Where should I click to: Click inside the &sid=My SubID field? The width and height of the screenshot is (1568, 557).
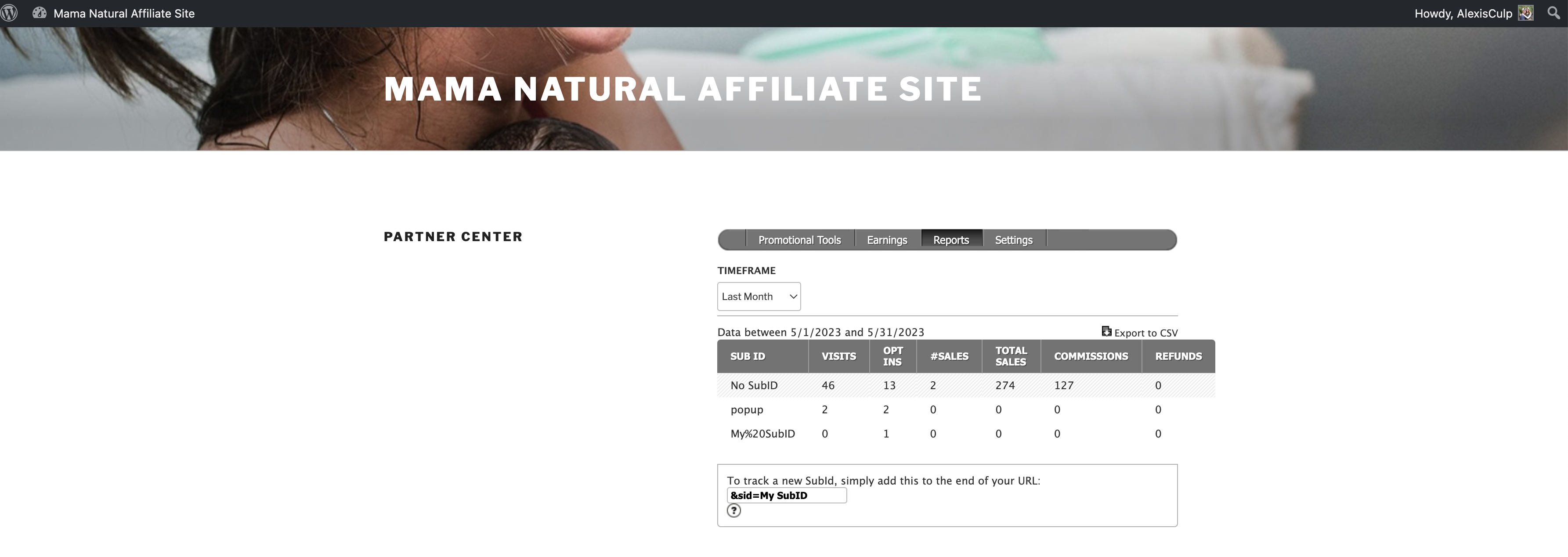point(787,496)
